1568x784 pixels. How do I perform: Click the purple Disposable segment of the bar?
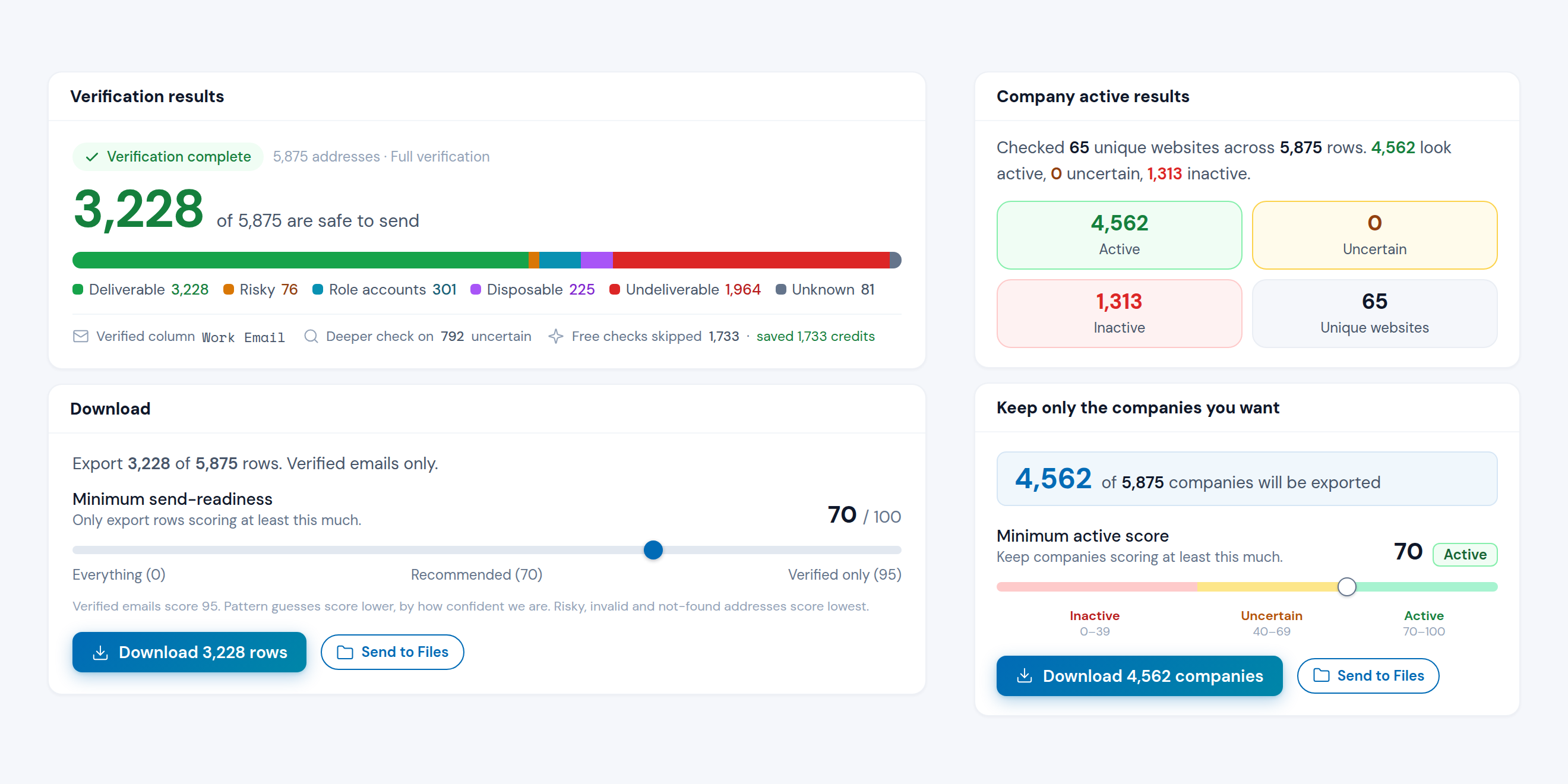pyautogui.click(x=596, y=261)
